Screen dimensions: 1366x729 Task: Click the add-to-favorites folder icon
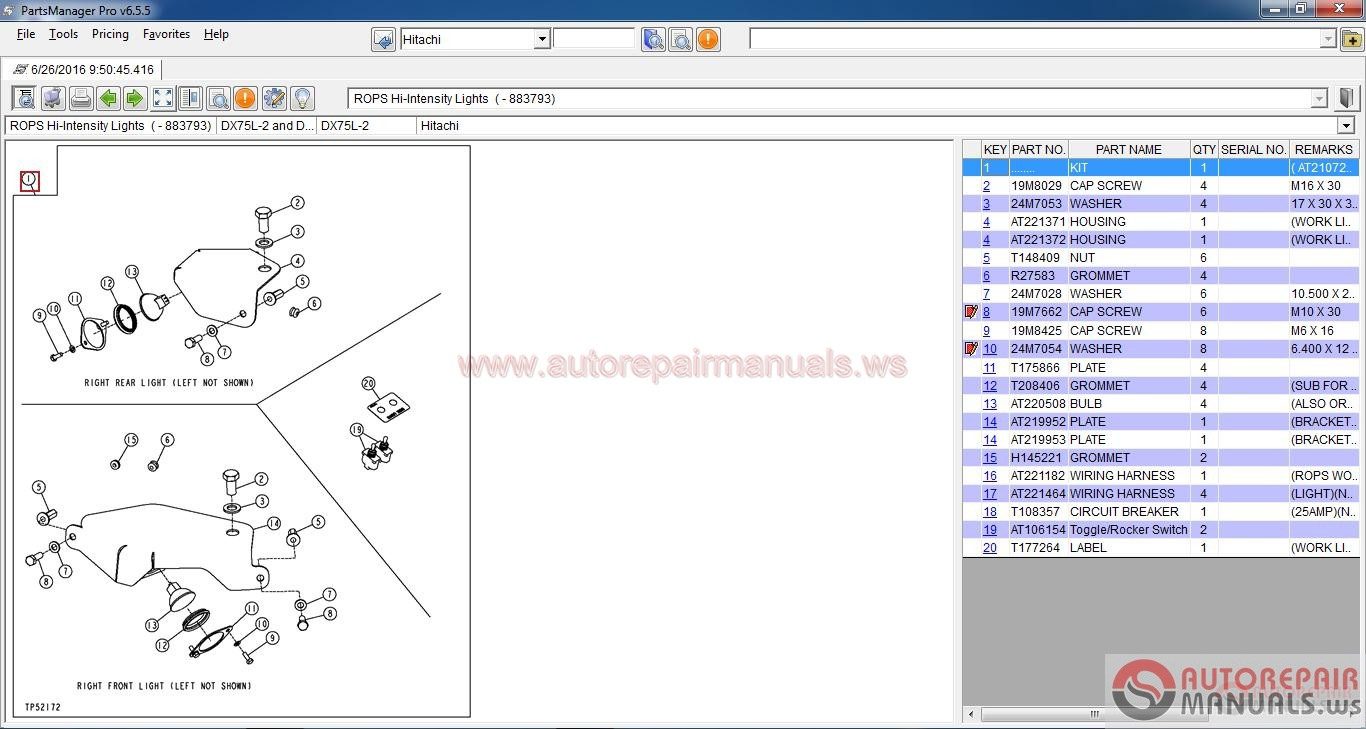(x=1351, y=39)
